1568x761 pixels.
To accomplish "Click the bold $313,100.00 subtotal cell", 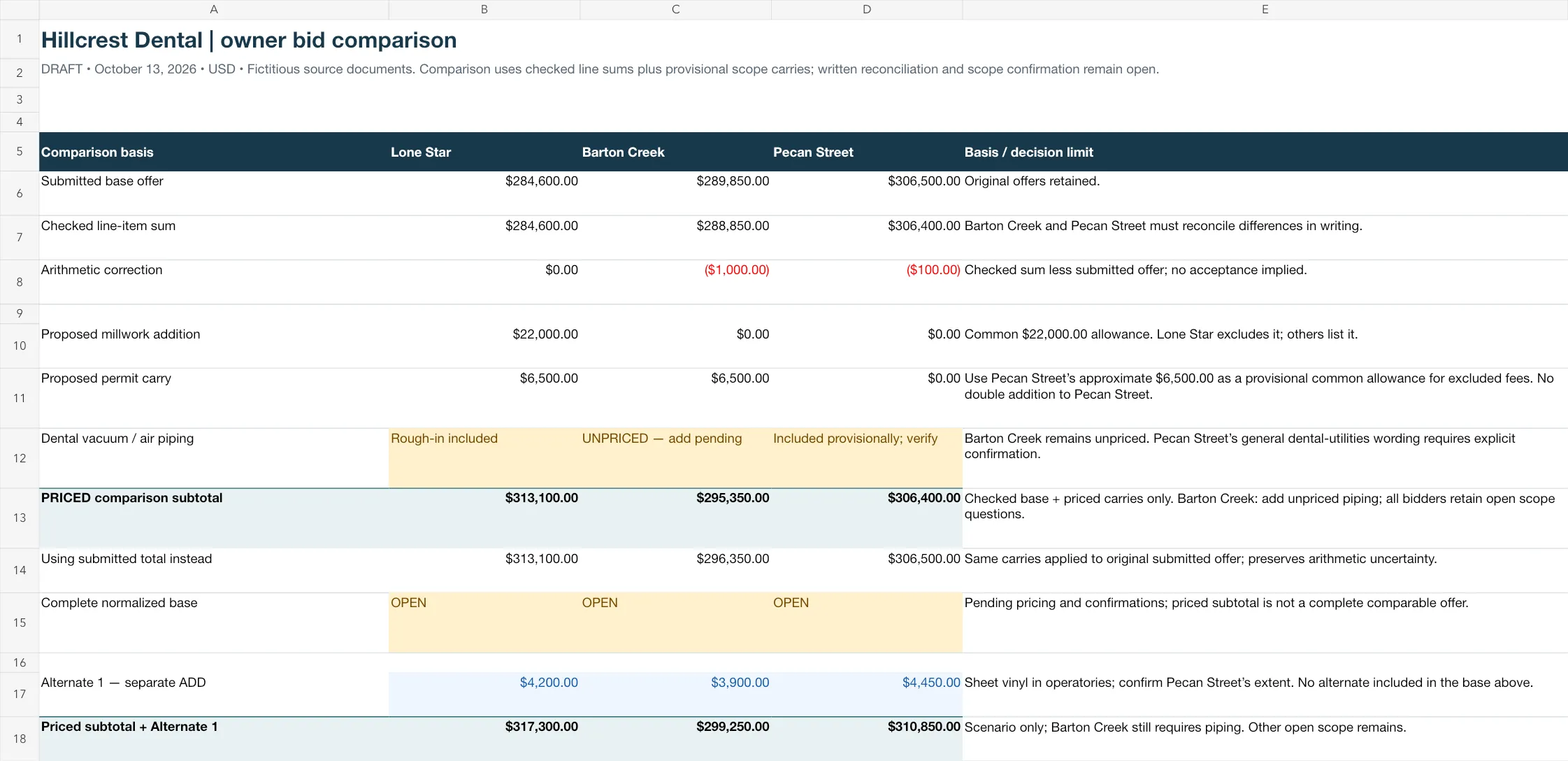I will tap(484, 518).
